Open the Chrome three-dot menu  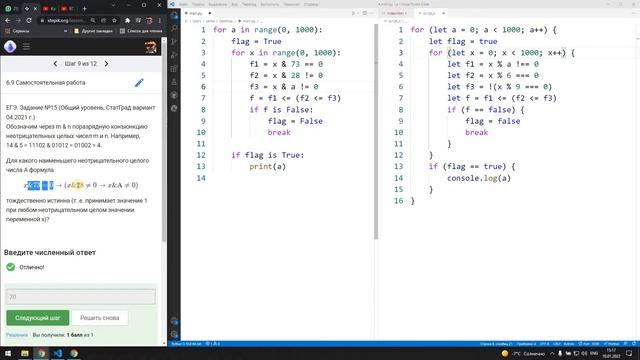[x=160, y=20]
